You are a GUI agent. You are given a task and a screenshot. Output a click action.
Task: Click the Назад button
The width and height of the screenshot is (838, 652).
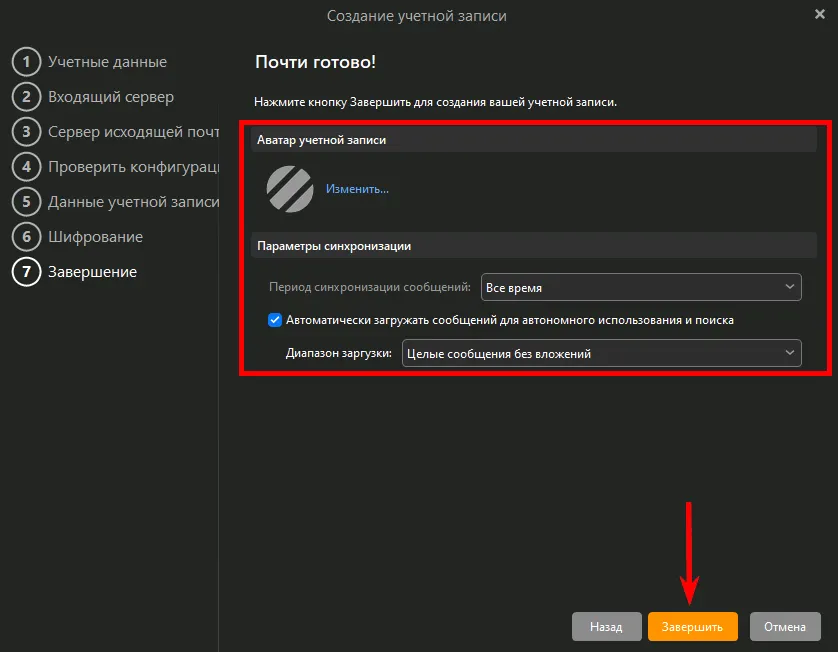[x=606, y=627]
